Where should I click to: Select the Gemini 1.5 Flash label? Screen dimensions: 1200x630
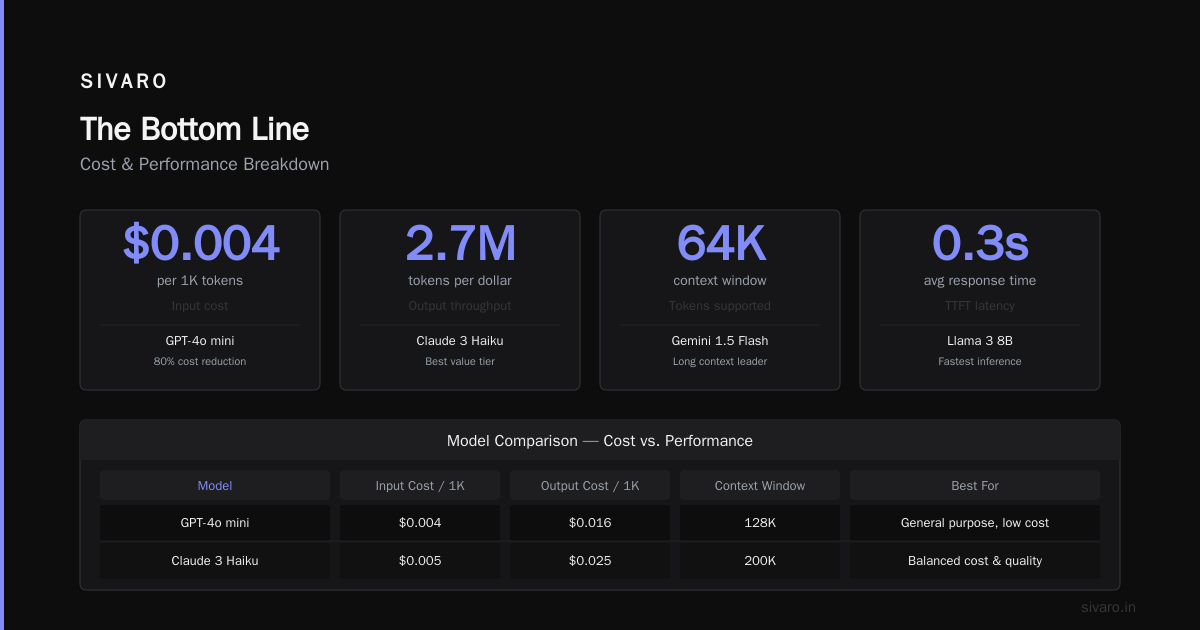pyautogui.click(x=720, y=341)
